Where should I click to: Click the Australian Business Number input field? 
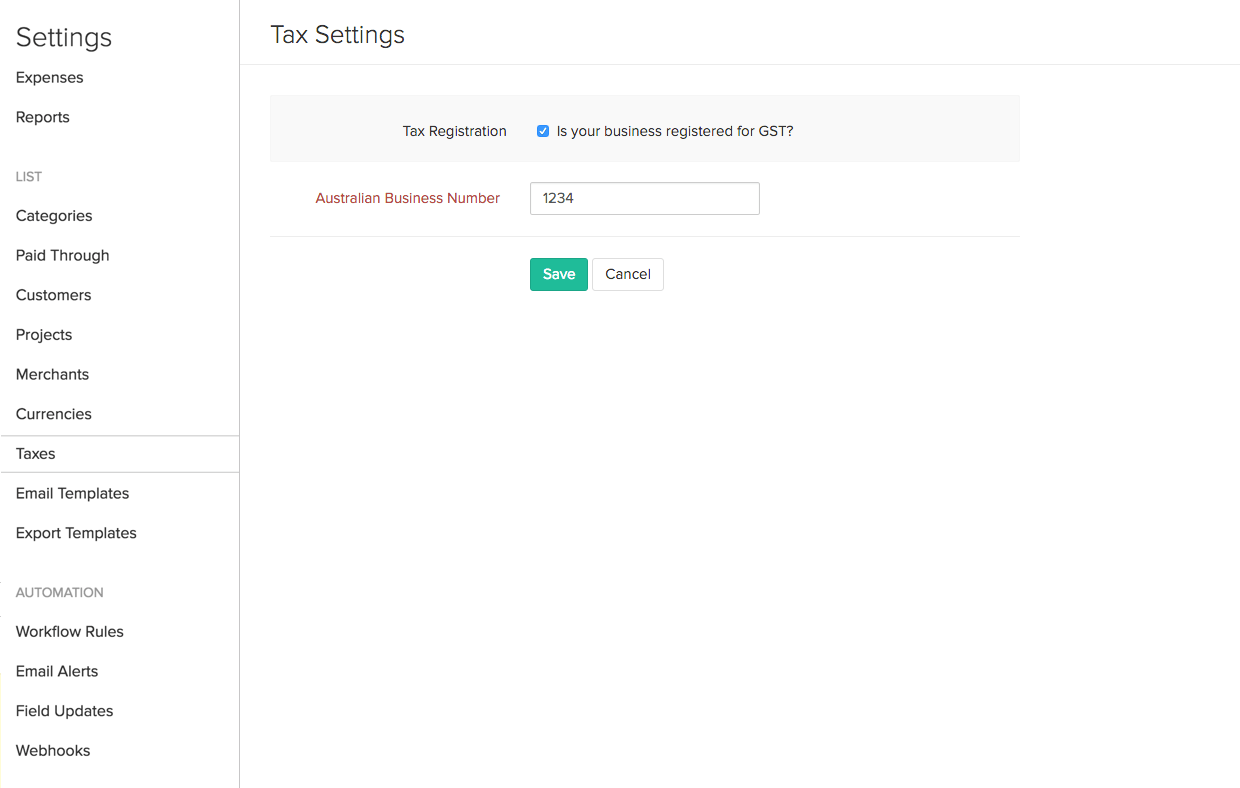click(644, 198)
